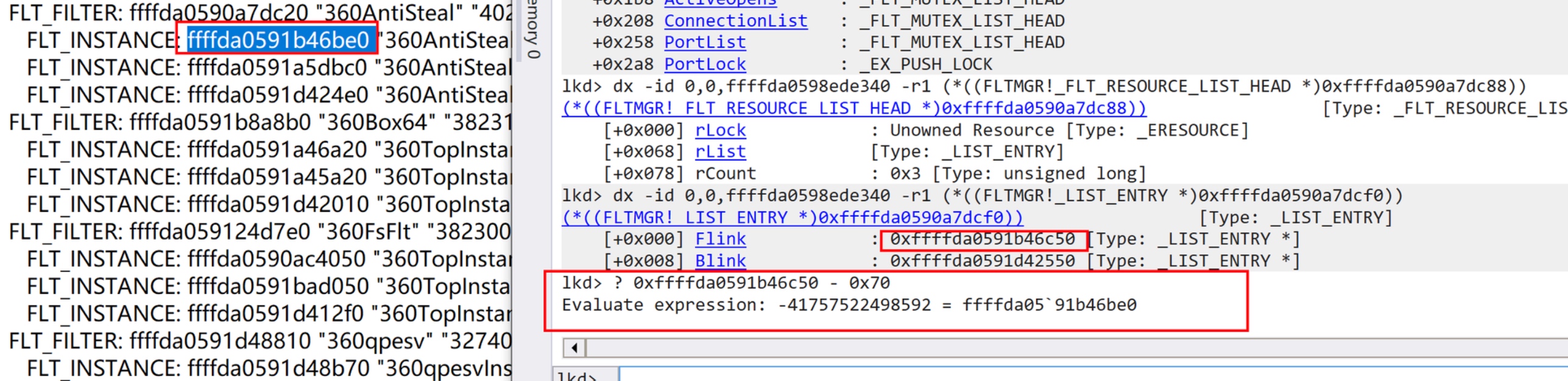The height and width of the screenshot is (381, 1568).
Task: Open the PortList field link
Action: click(704, 43)
